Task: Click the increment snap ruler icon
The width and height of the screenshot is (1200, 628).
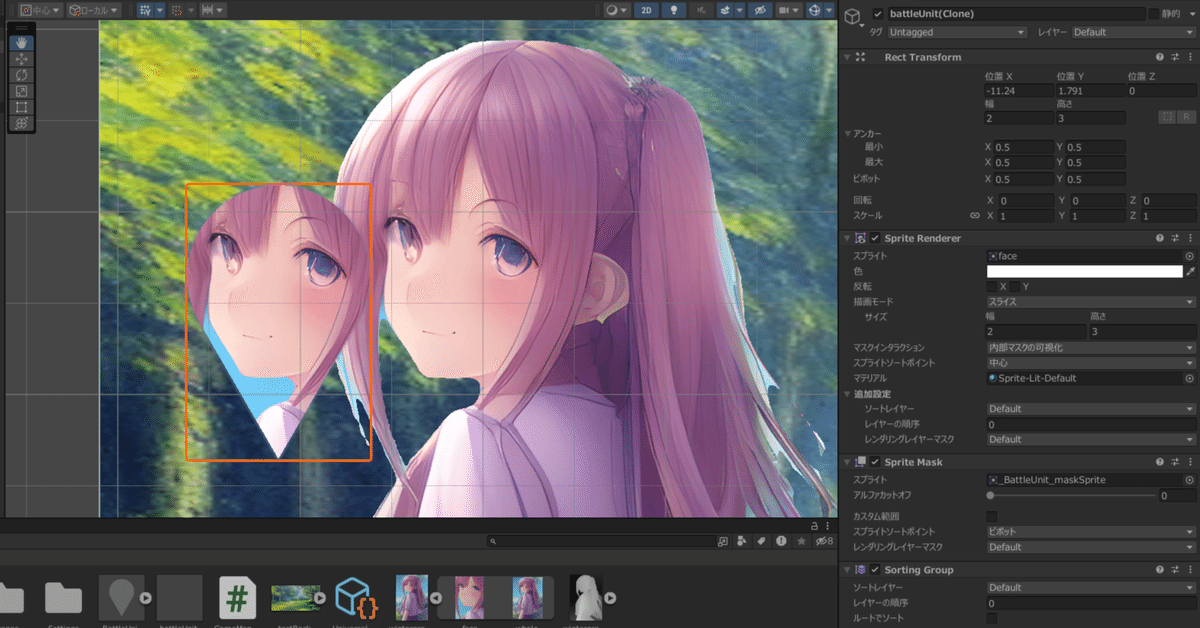Action: [209, 10]
